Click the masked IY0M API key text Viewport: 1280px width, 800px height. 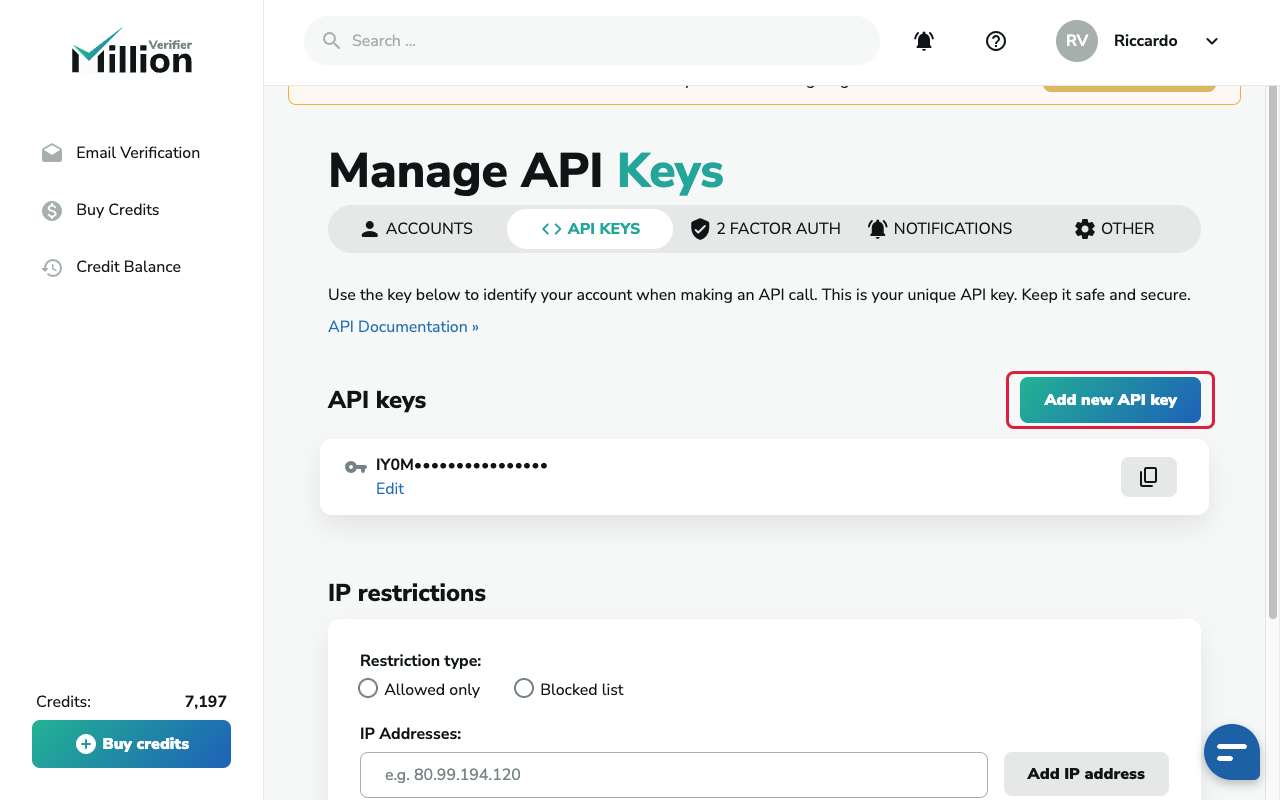pyautogui.click(x=462, y=465)
